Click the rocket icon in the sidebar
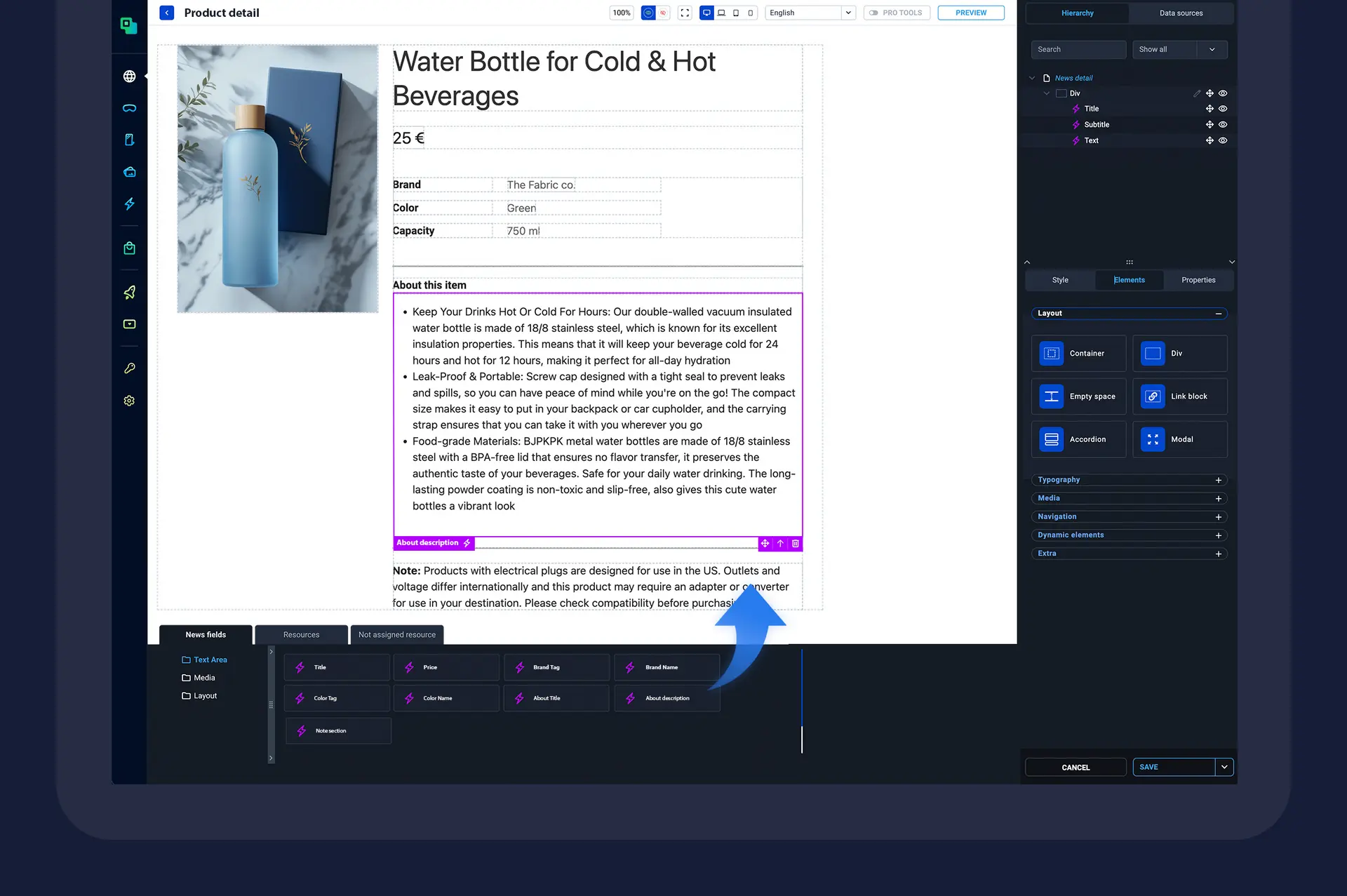Screen dimensions: 1347x896 (129, 292)
